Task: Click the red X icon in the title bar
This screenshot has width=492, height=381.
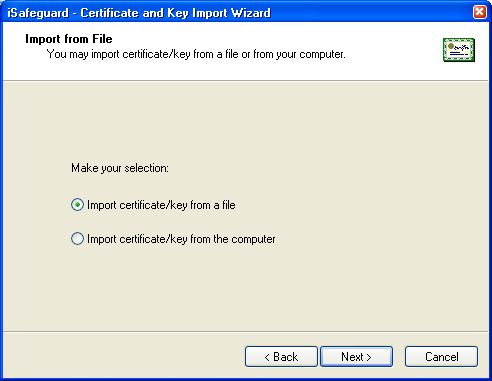Action: (x=480, y=12)
